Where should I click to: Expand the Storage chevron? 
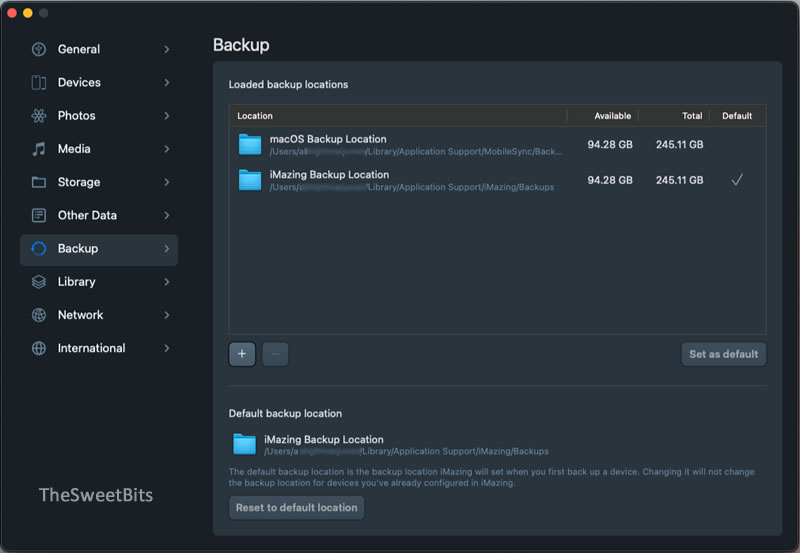pos(167,182)
